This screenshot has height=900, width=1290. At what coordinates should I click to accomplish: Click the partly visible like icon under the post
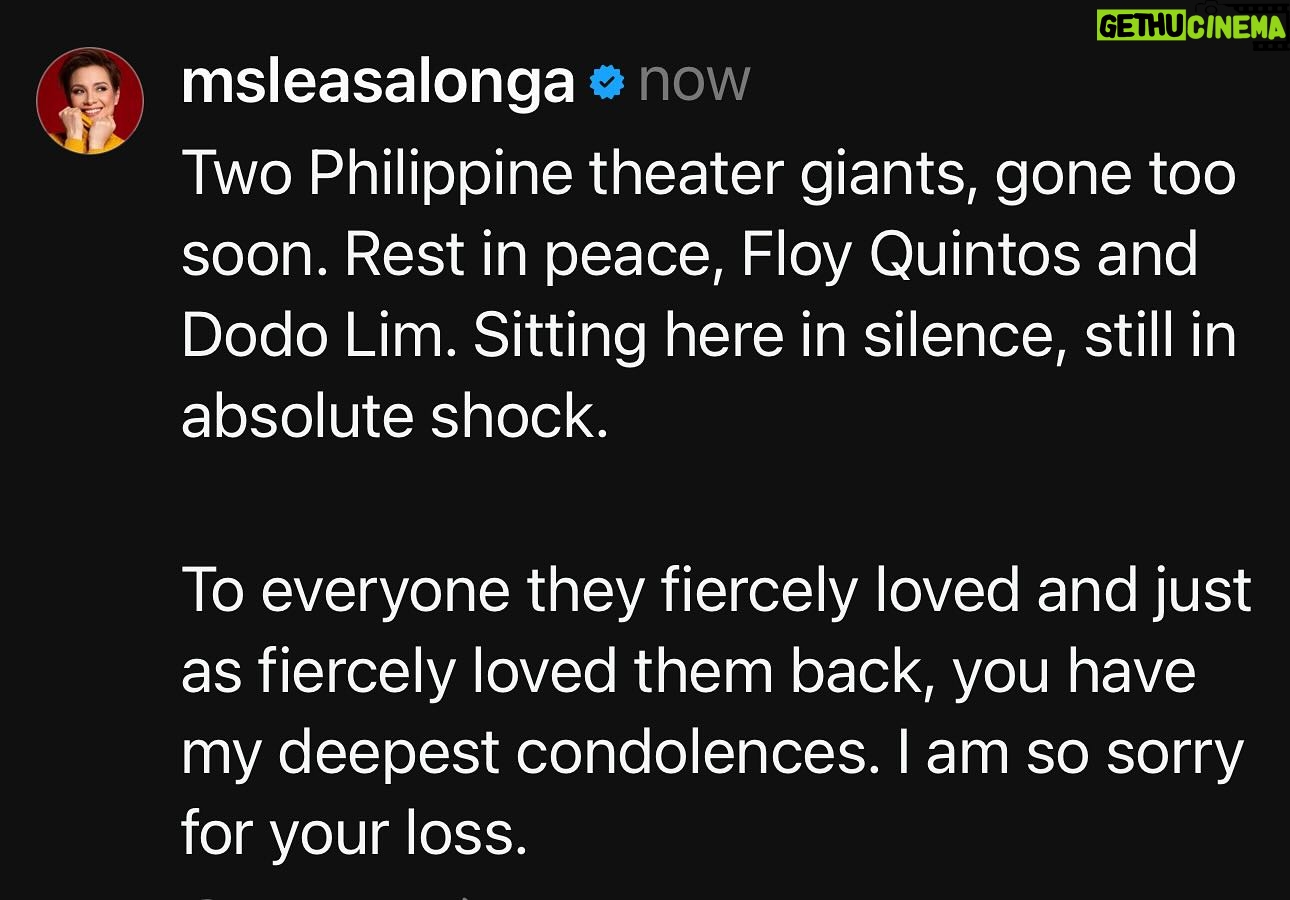pyautogui.click(x=204, y=896)
